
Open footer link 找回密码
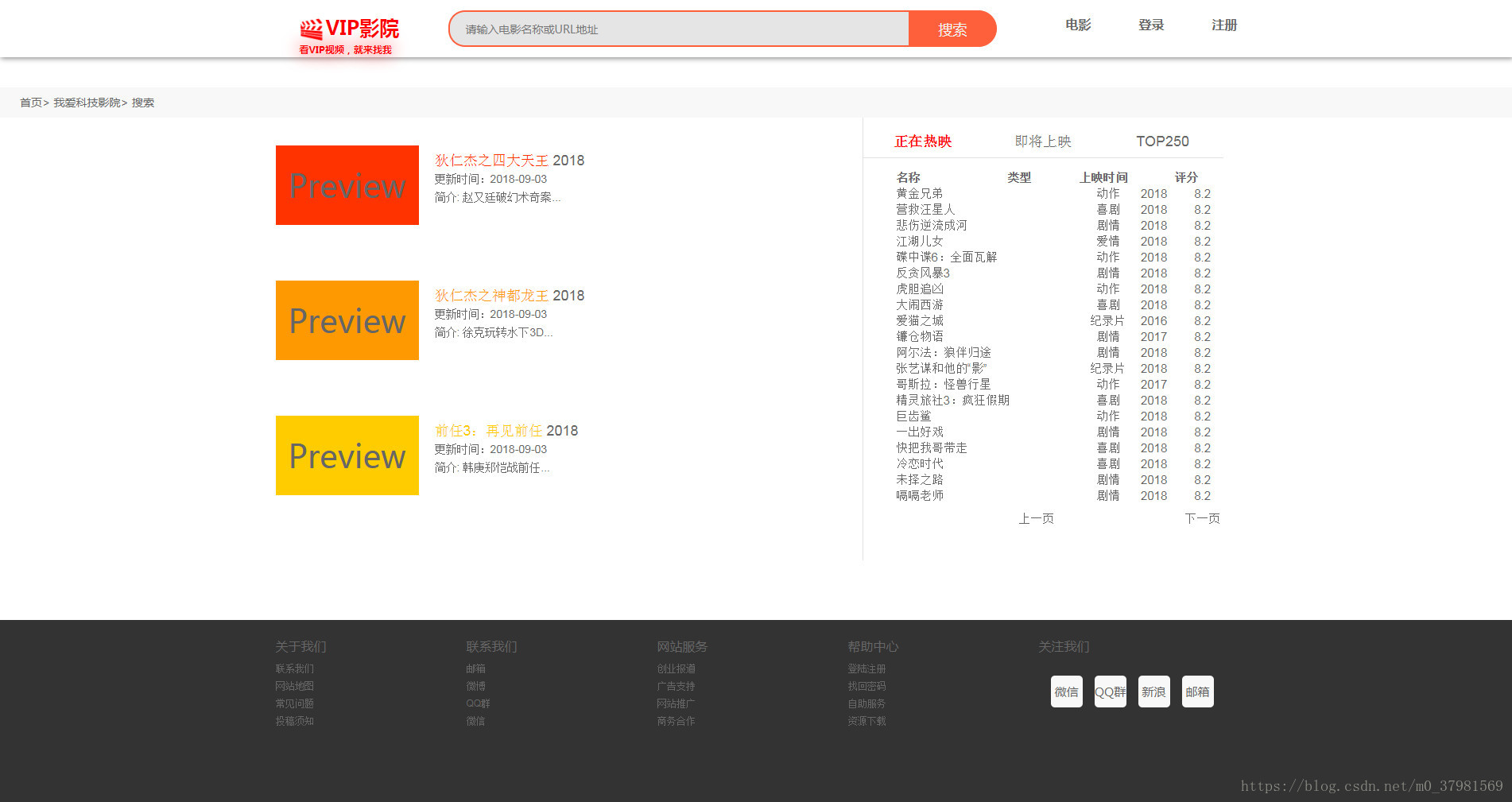[867, 686]
